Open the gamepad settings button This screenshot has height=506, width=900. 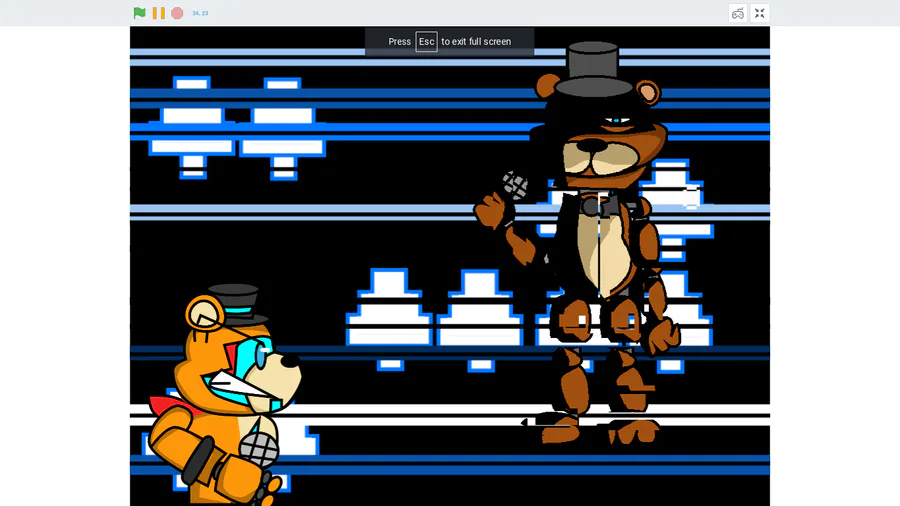pos(738,13)
